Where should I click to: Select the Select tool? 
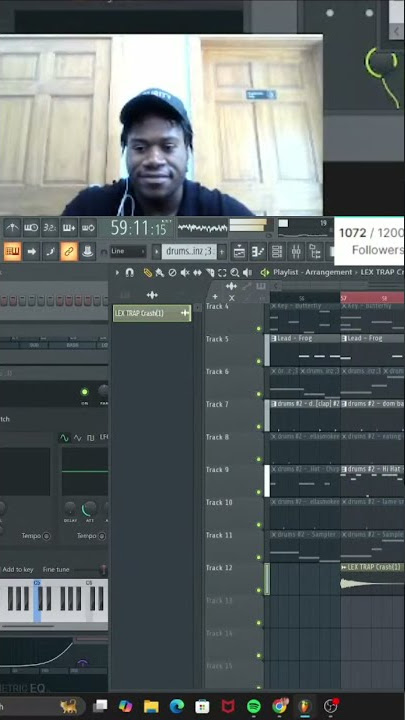[x=222, y=273]
